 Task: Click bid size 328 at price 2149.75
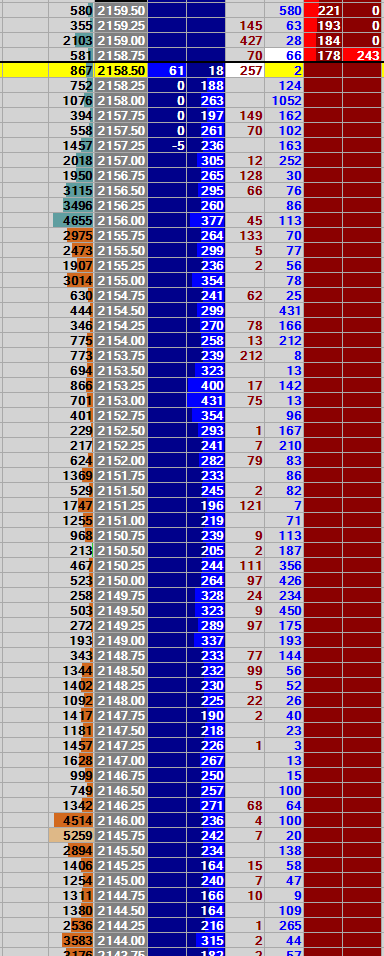206,596
